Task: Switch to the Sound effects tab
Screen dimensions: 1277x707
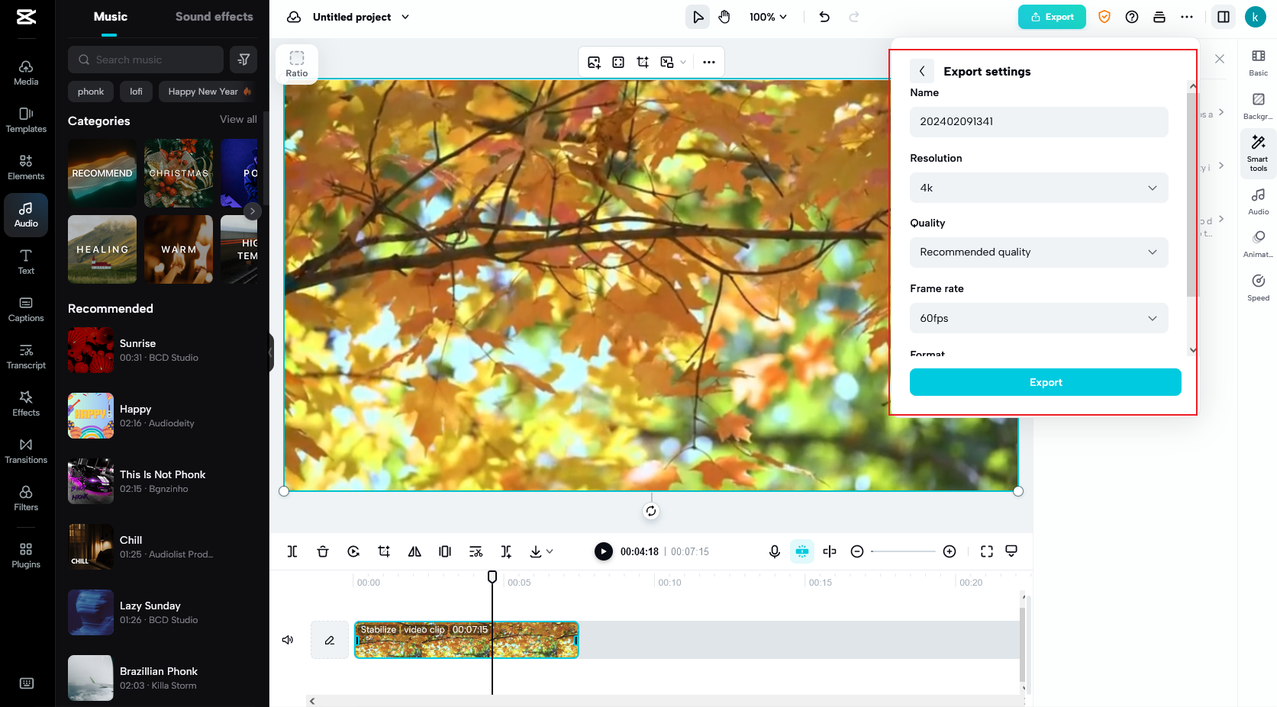Action: (214, 17)
